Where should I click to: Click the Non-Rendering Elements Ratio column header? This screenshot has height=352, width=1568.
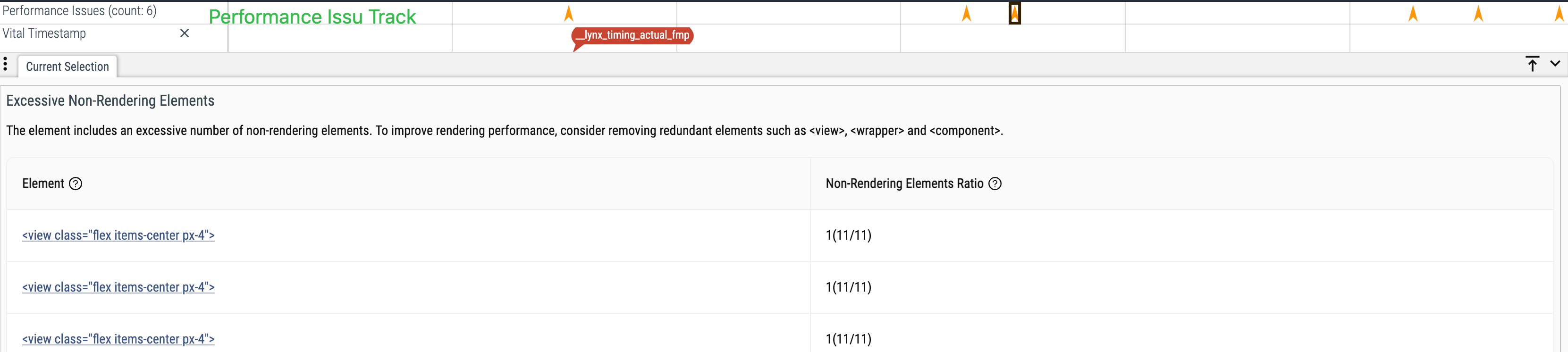click(904, 184)
